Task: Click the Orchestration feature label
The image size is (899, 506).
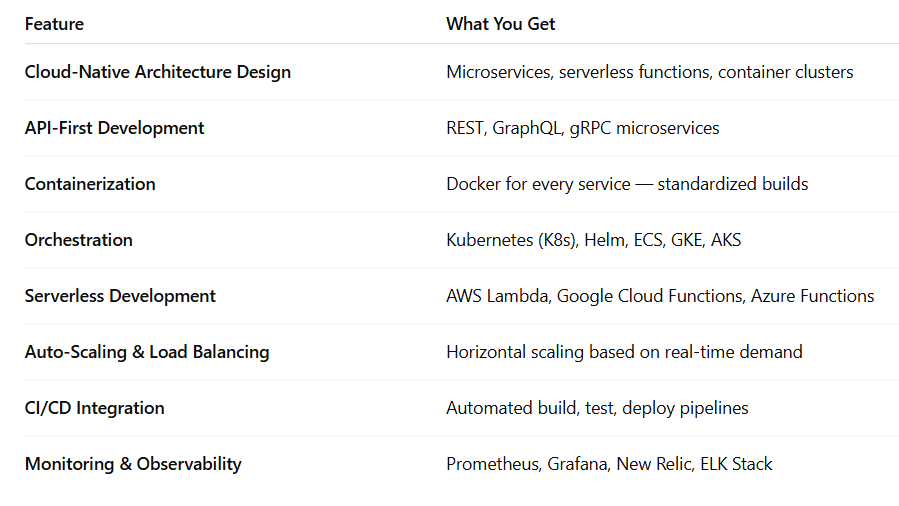Action: tap(78, 240)
